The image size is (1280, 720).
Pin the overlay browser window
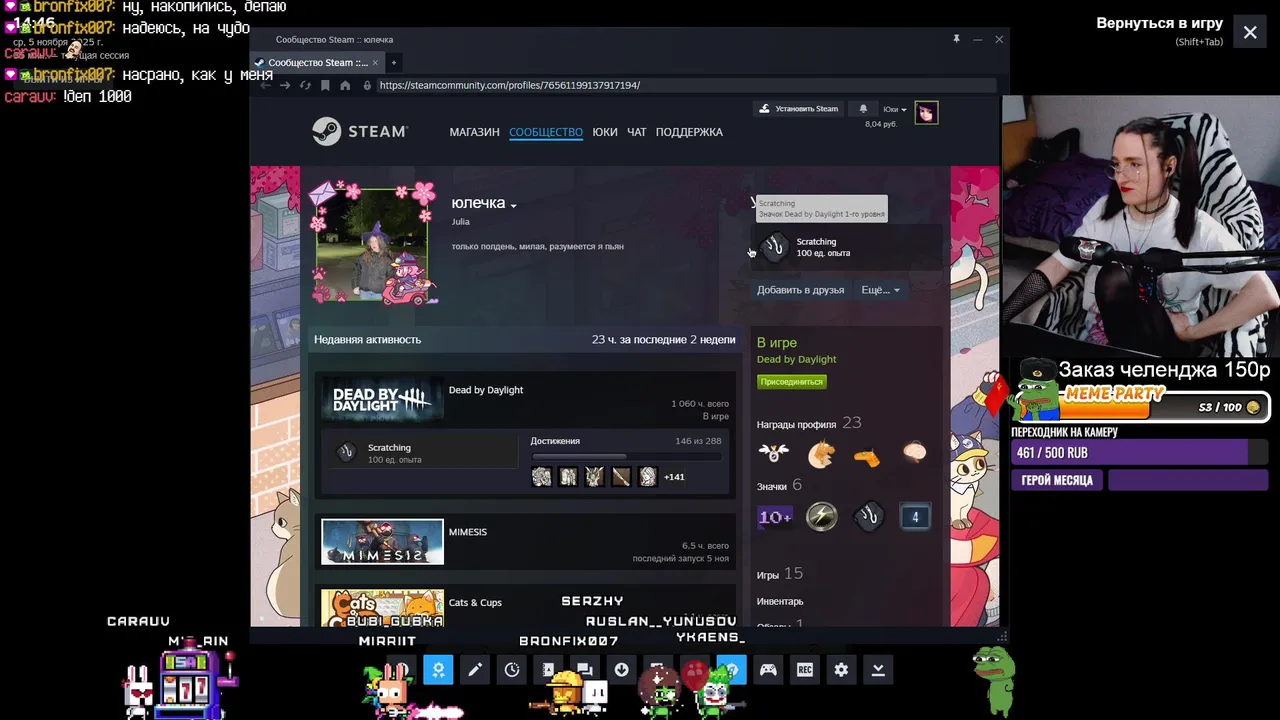pos(956,39)
